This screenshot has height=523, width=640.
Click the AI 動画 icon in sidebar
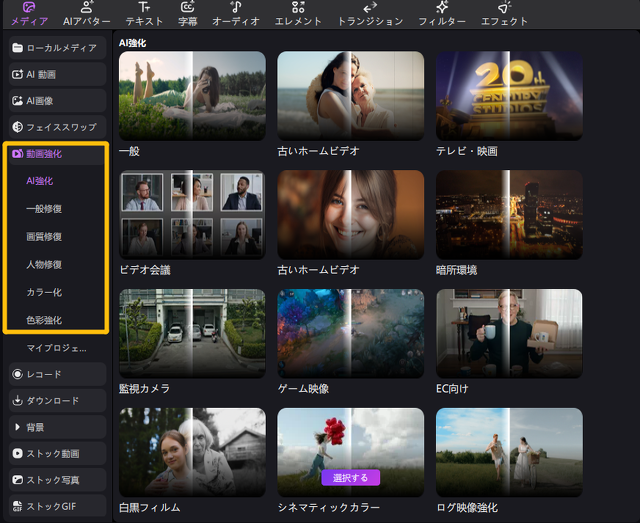18,74
